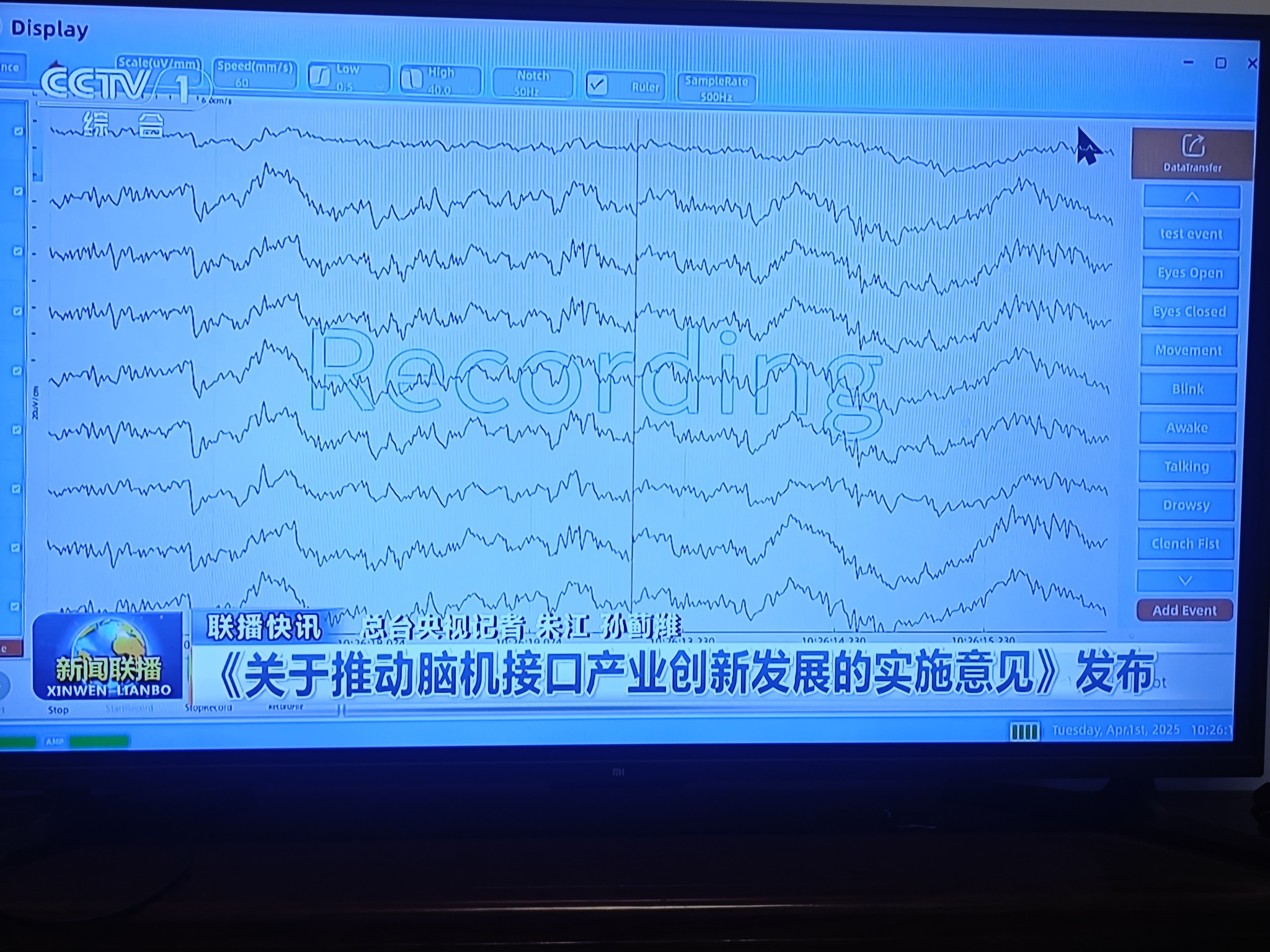The image size is (1270, 952).
Task: Click the StopRecord button
Action: [208, 707]
